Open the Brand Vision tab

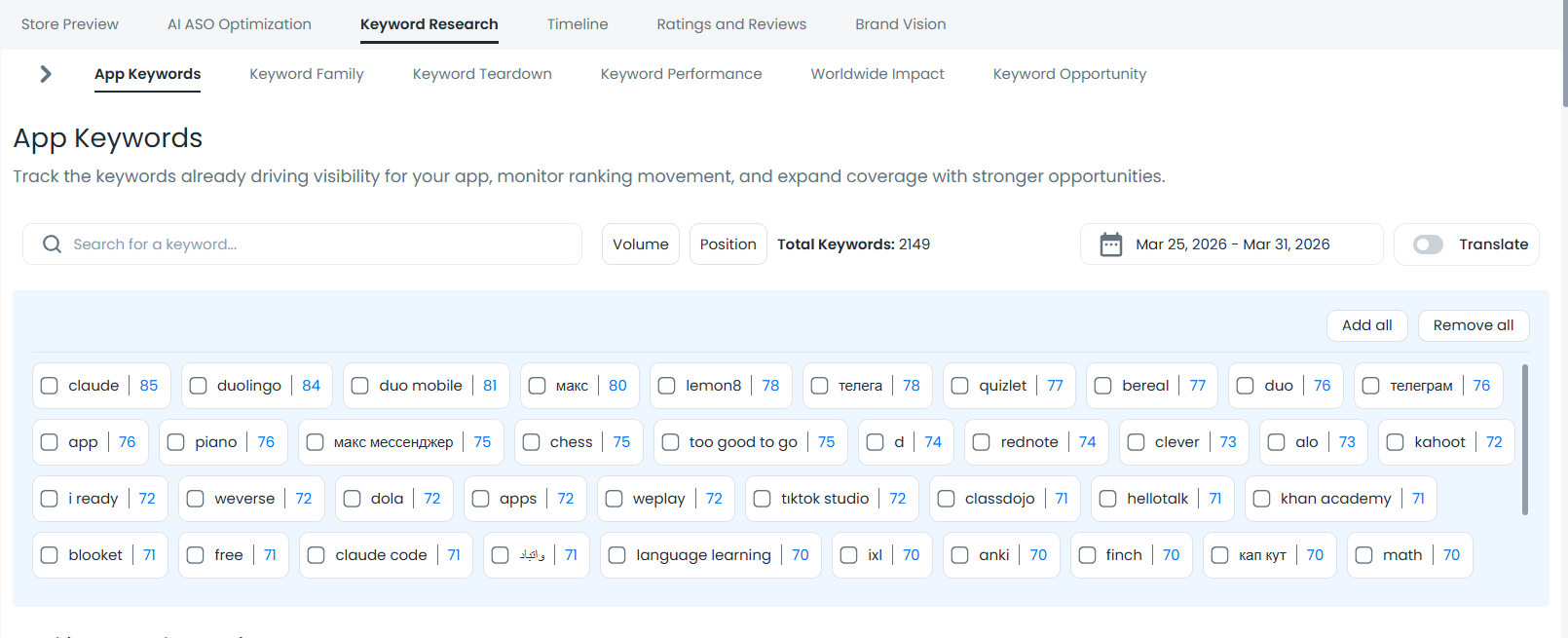pyautogui.click(x=901, y=24)
